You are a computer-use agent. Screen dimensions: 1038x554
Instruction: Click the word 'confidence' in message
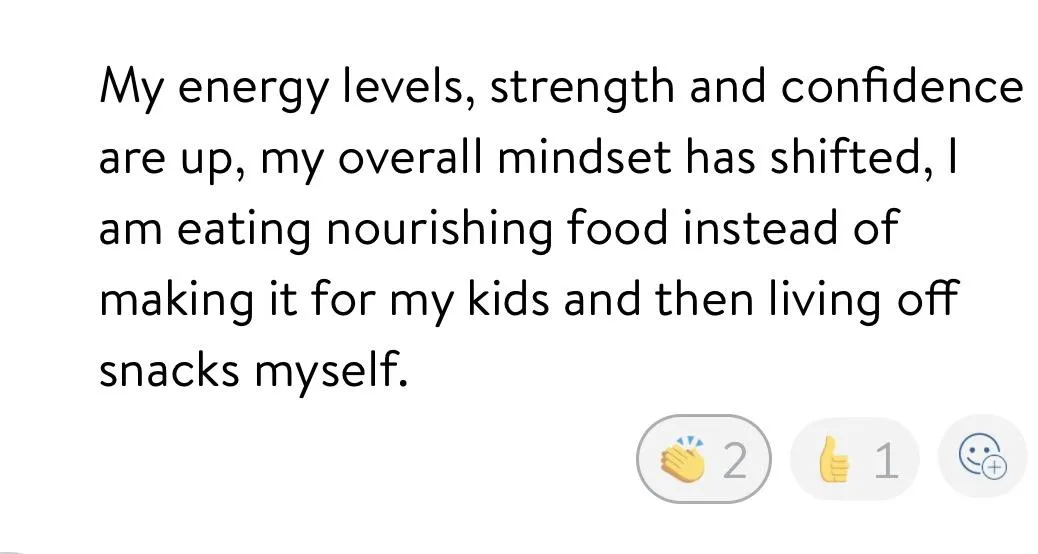click(x=901, y=88)
